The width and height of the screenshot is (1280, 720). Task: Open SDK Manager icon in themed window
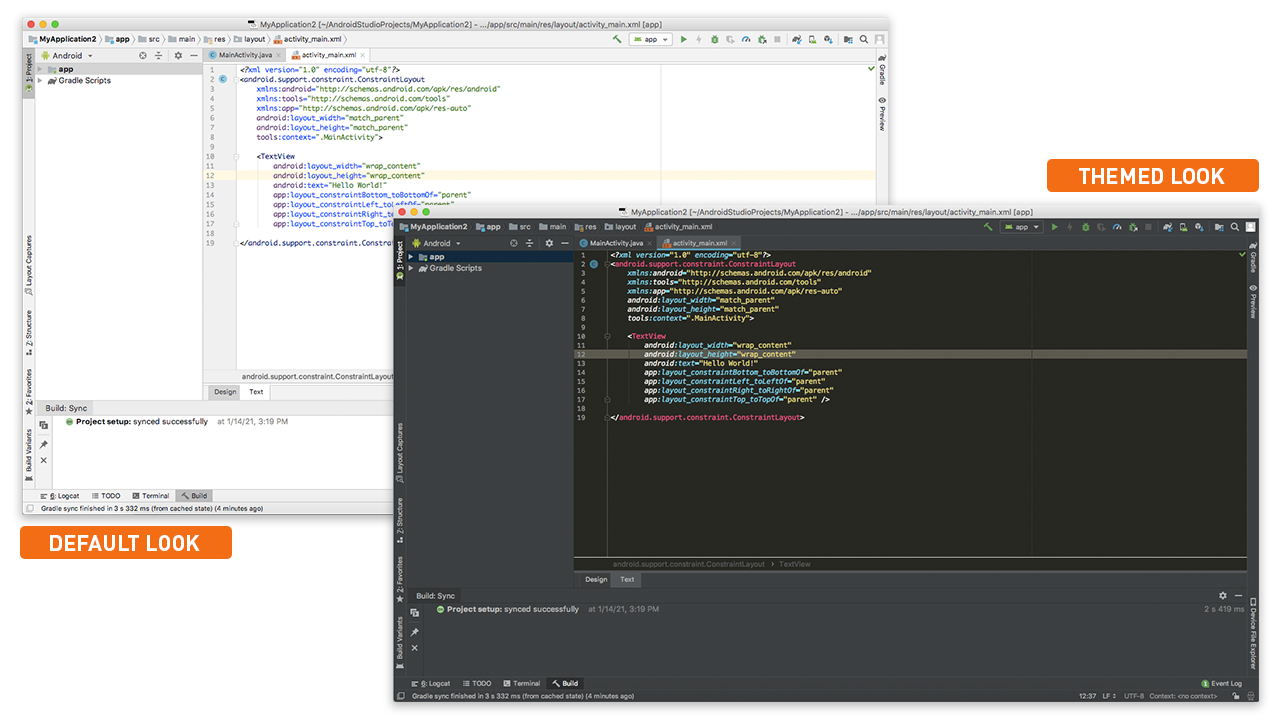coord(1199,227)
